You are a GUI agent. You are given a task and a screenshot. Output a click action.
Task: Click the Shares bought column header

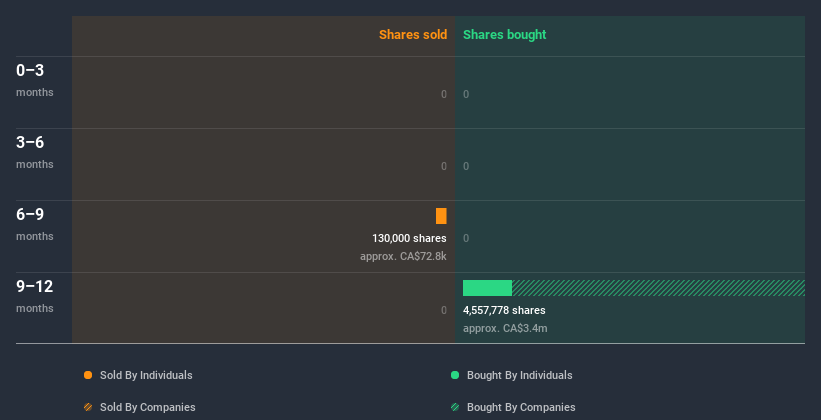[x=505, y=35]
